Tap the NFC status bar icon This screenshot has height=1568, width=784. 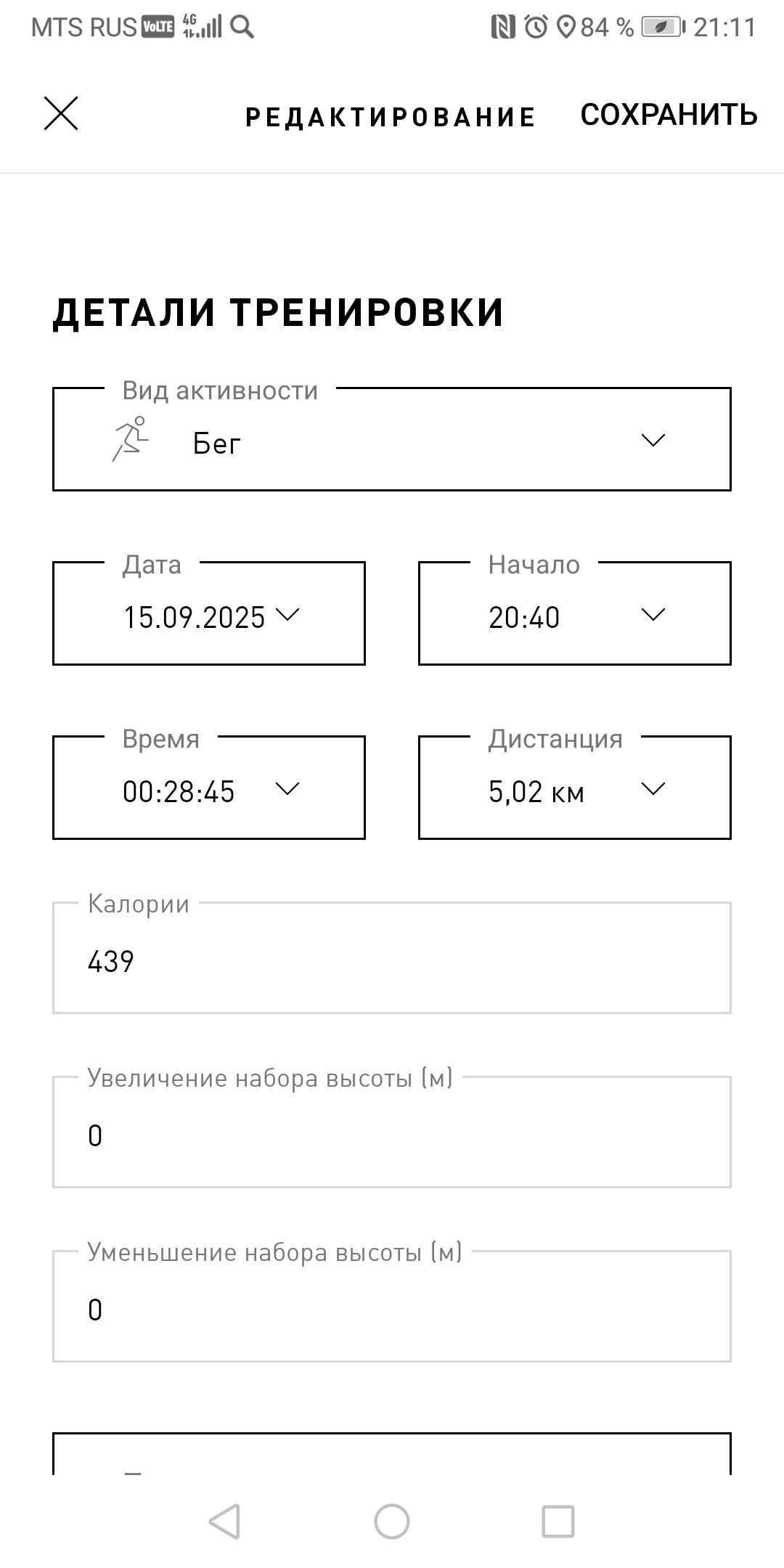click(503, 28)
